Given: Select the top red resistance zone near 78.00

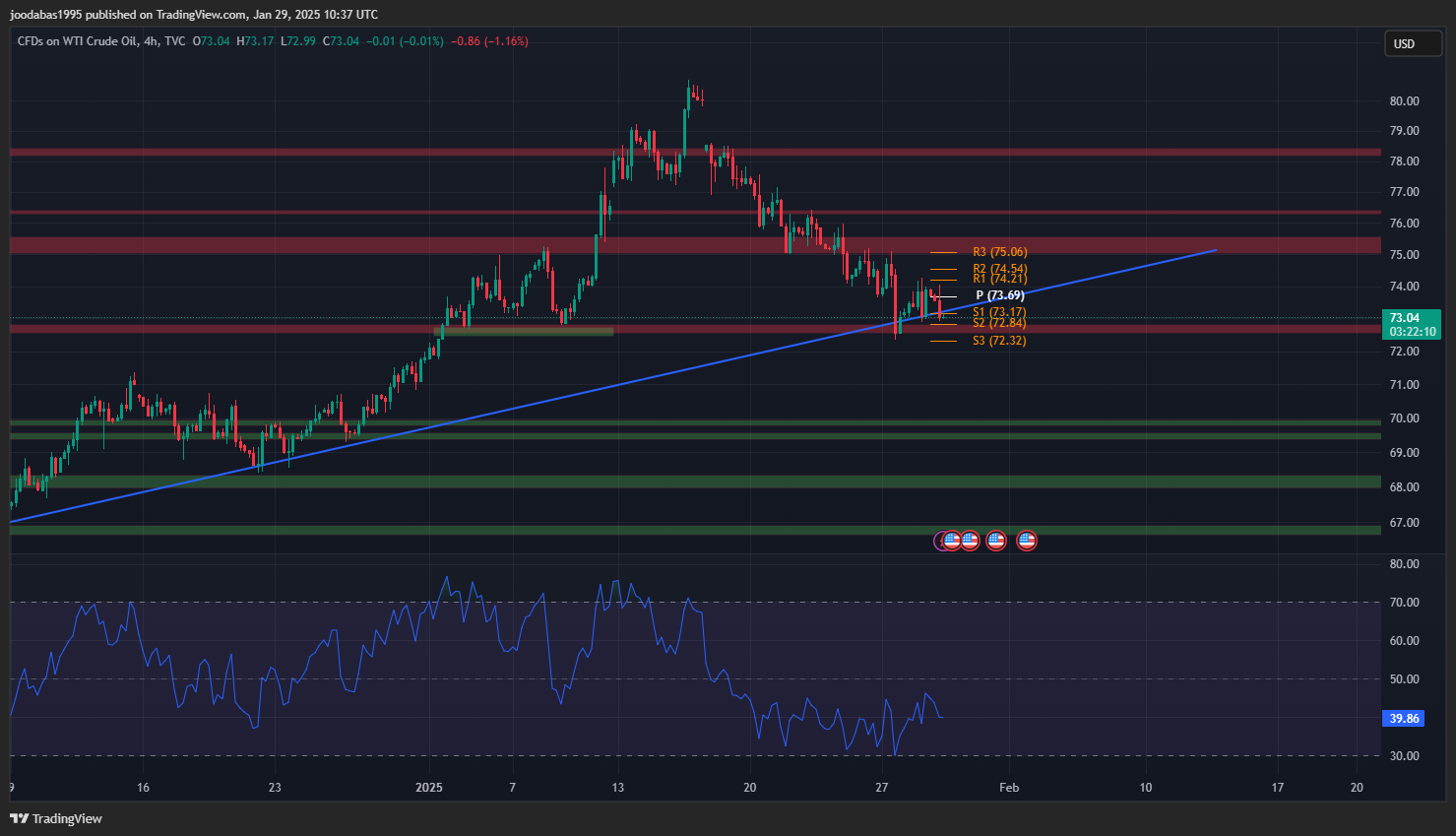Looking at the screenshot, I should point(689,153).
